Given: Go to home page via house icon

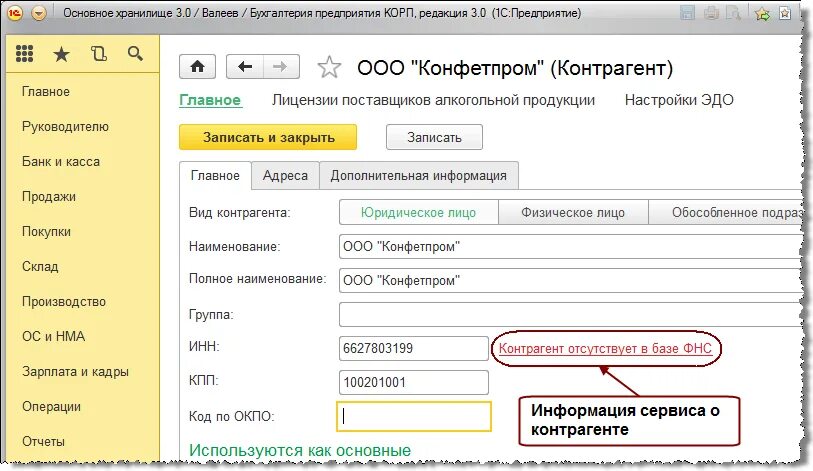Looking at the screenshot, I should coord(198,66).
